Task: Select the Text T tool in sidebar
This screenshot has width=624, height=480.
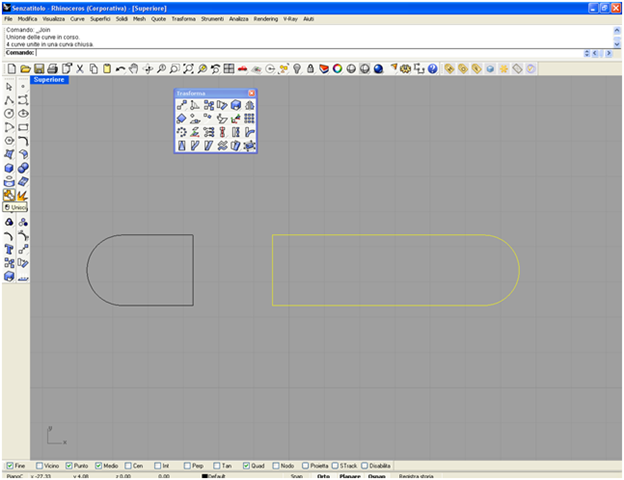Action: coord(9,250)
